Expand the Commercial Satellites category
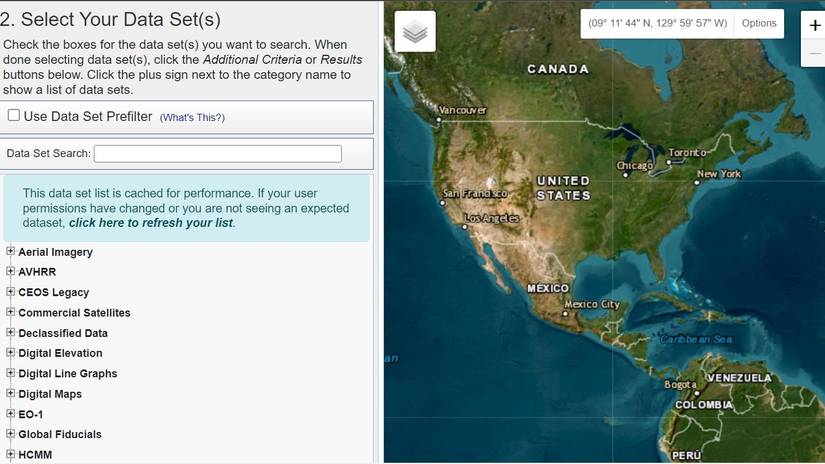This screenshot has height=464, width=825. [x=10, y=311]
